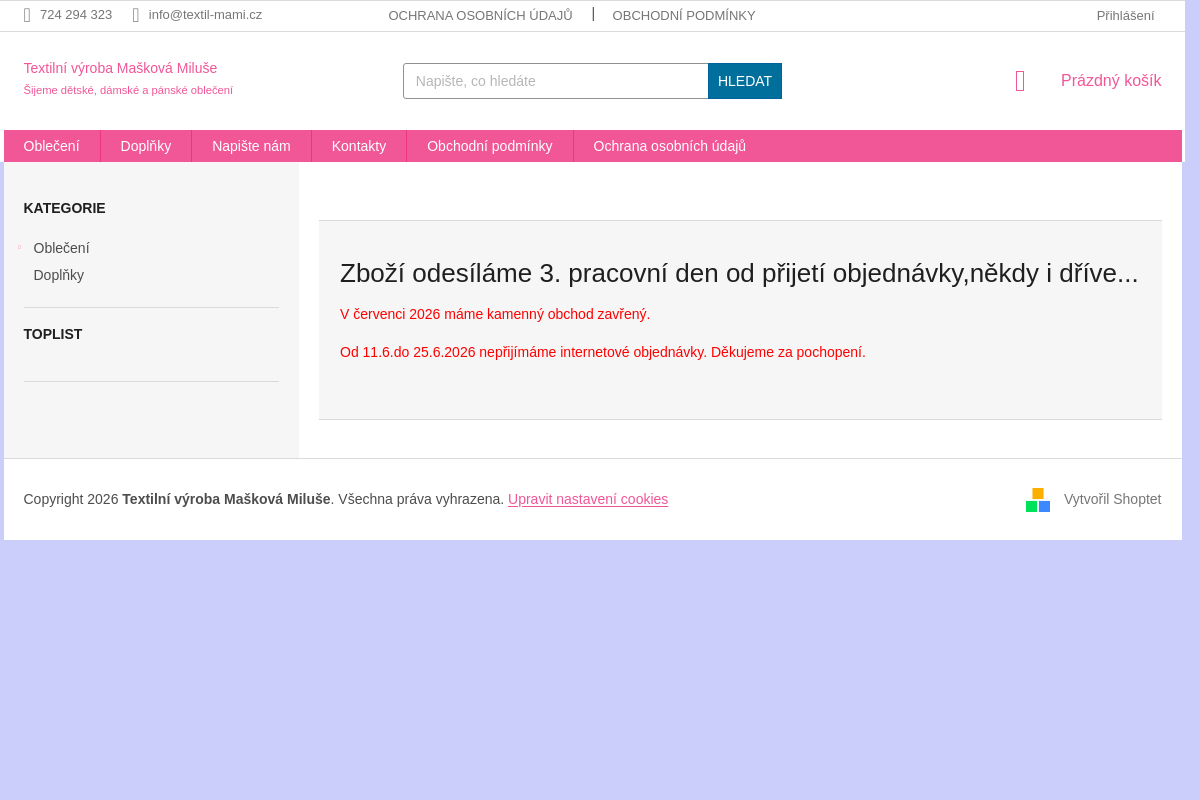1200x800 pixels.
Task: Expand the Oblečení category arrow in sidebar
Action: [x=19, y=247]
